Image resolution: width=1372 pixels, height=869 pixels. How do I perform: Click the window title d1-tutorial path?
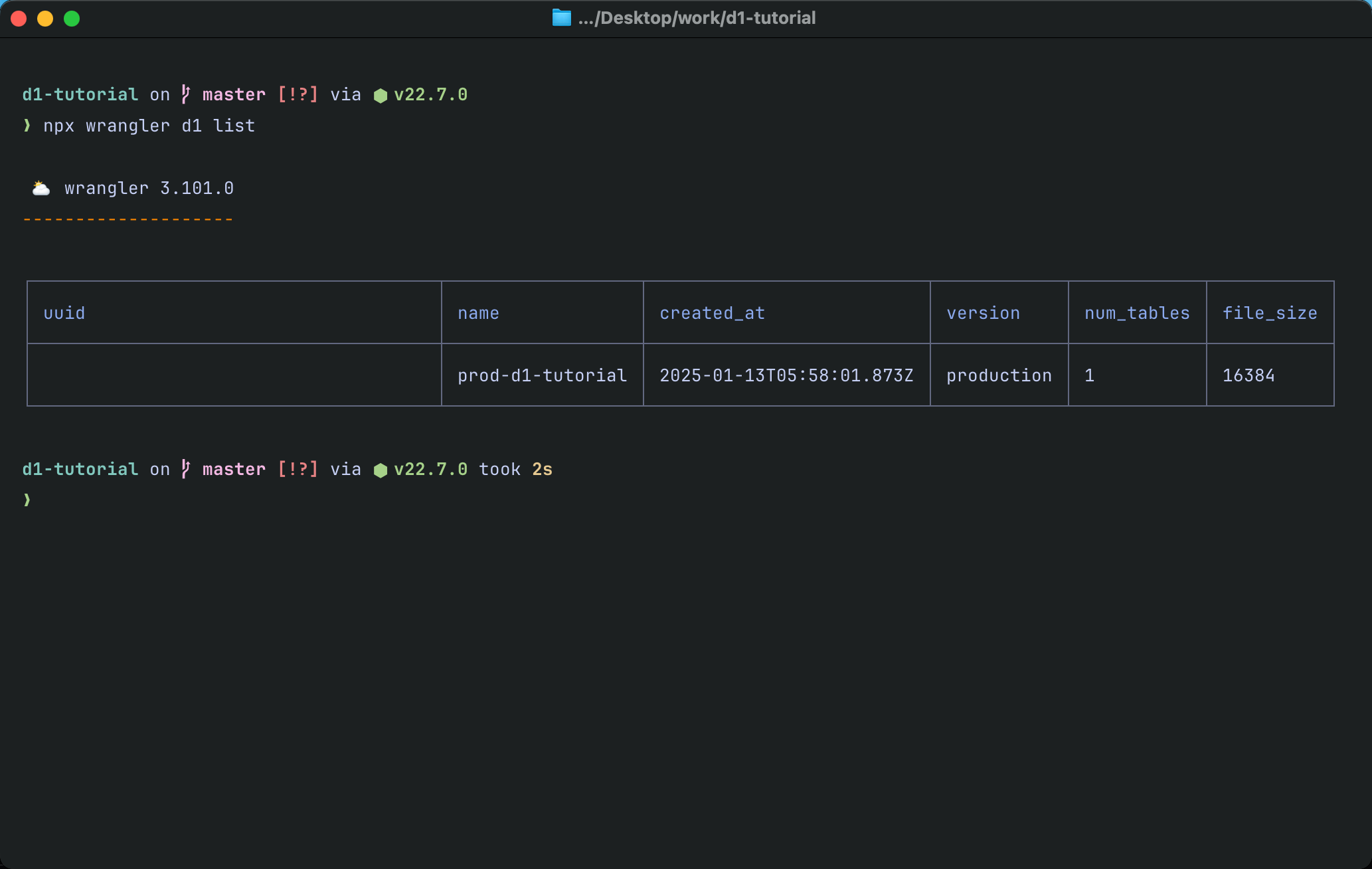(x=697, y=18)
